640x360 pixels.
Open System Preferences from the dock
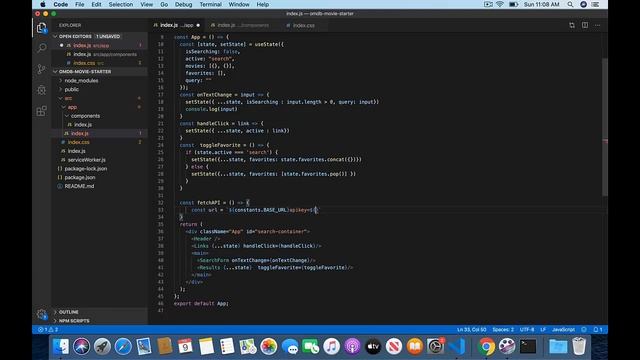coord(436,347)
